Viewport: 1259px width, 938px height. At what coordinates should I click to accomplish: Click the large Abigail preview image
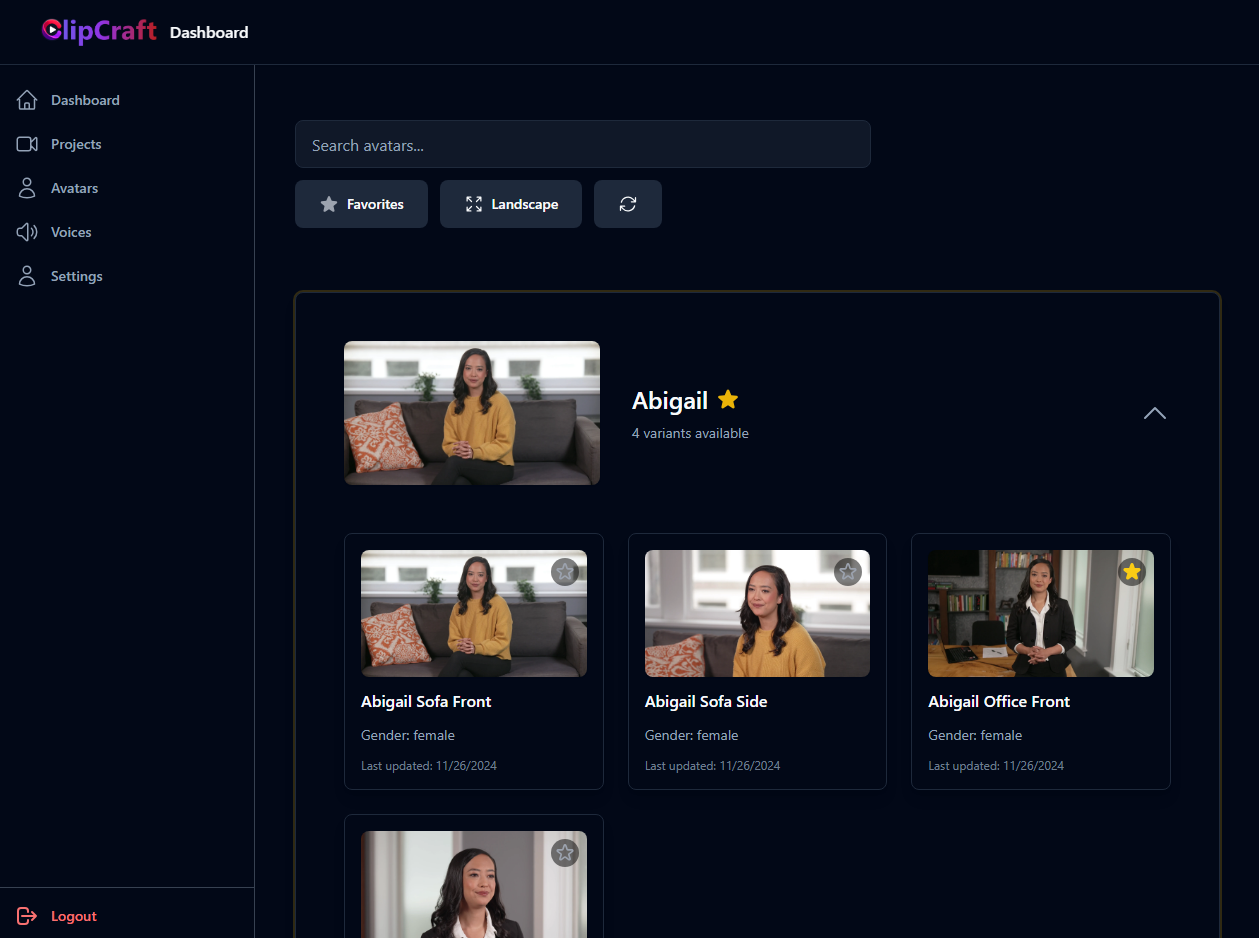pyautogui.click(x=472, y=413)
